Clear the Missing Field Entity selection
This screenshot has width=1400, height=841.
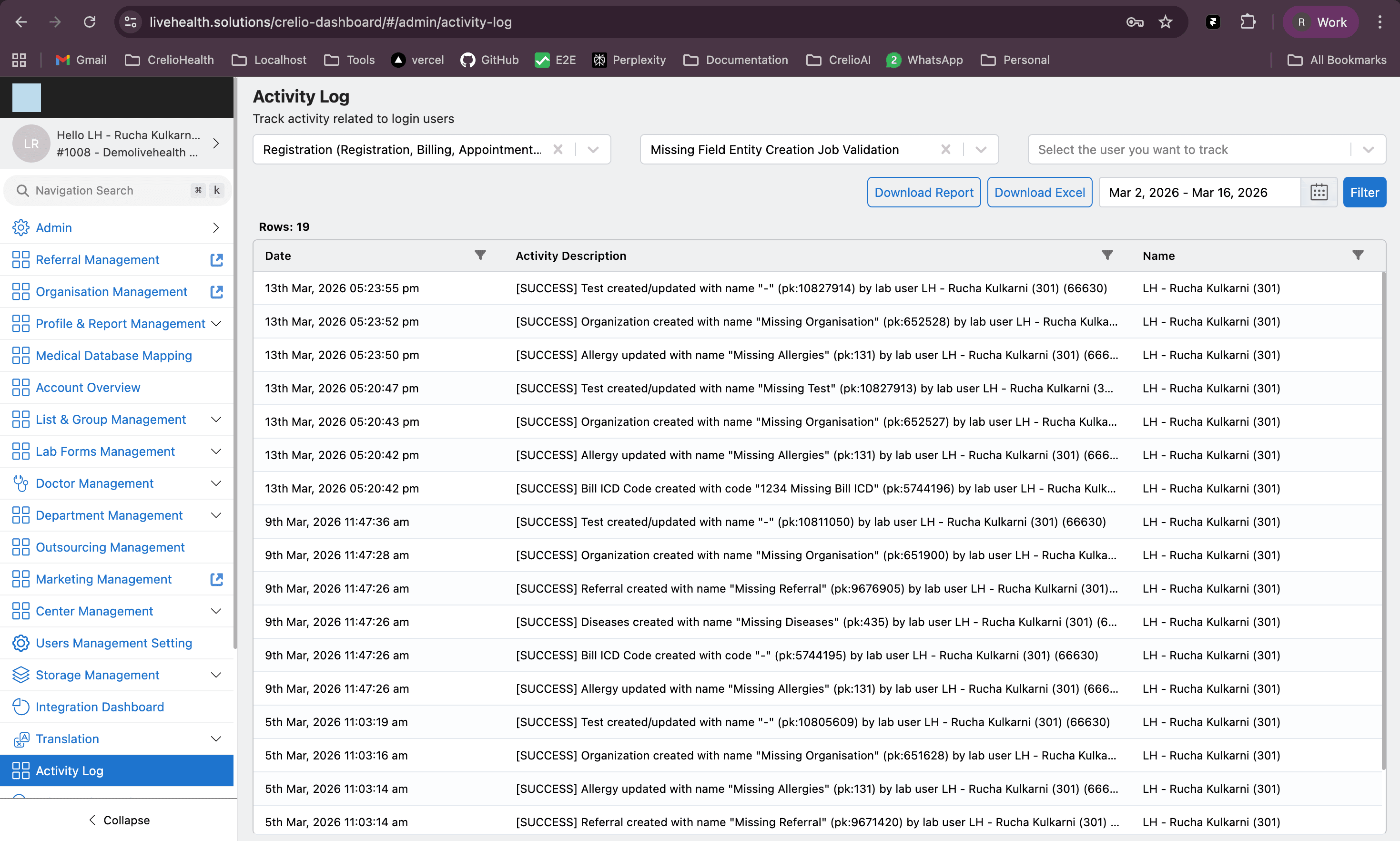coord(946,149)
